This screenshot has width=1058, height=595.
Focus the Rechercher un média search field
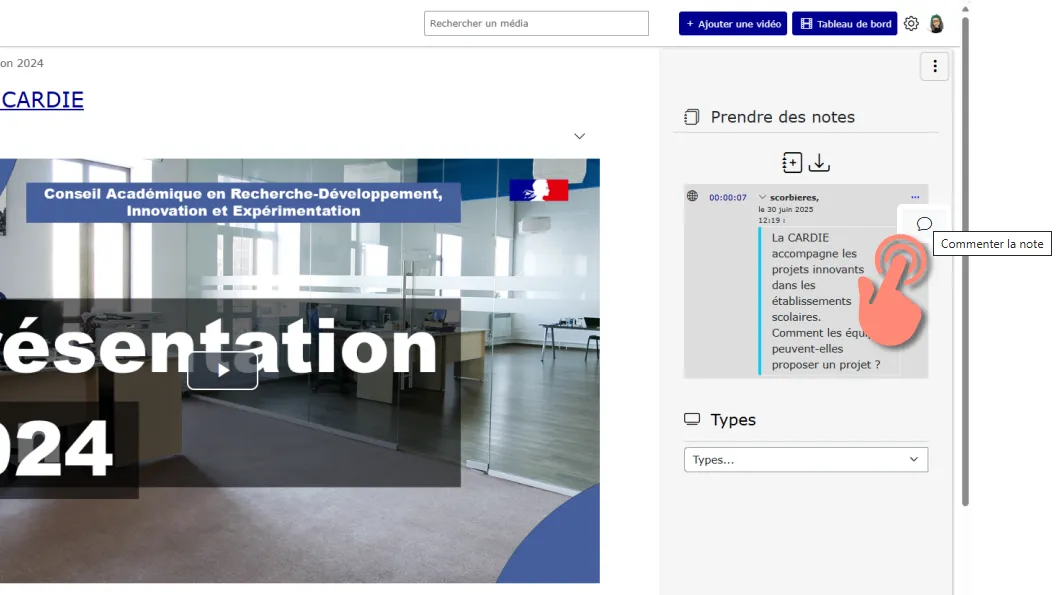(536, 24)
